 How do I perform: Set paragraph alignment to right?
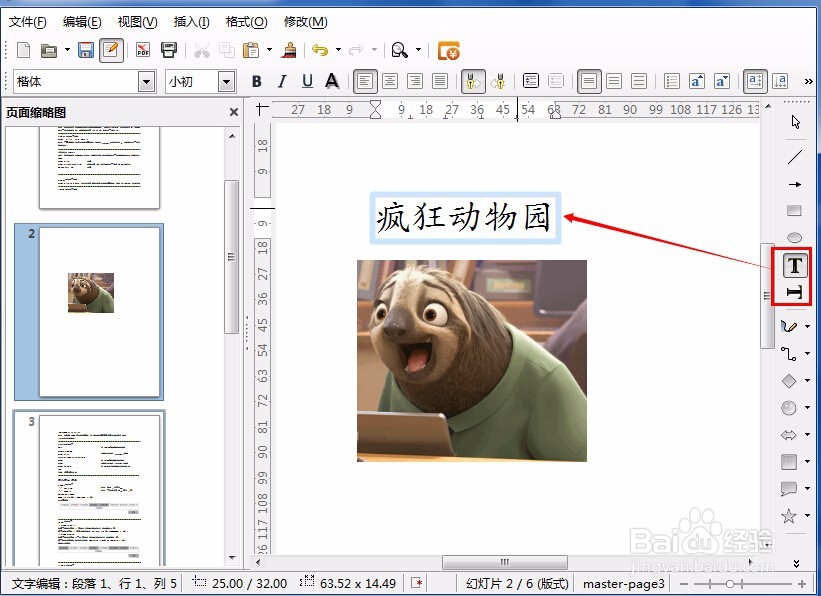[x=415, y=81]
